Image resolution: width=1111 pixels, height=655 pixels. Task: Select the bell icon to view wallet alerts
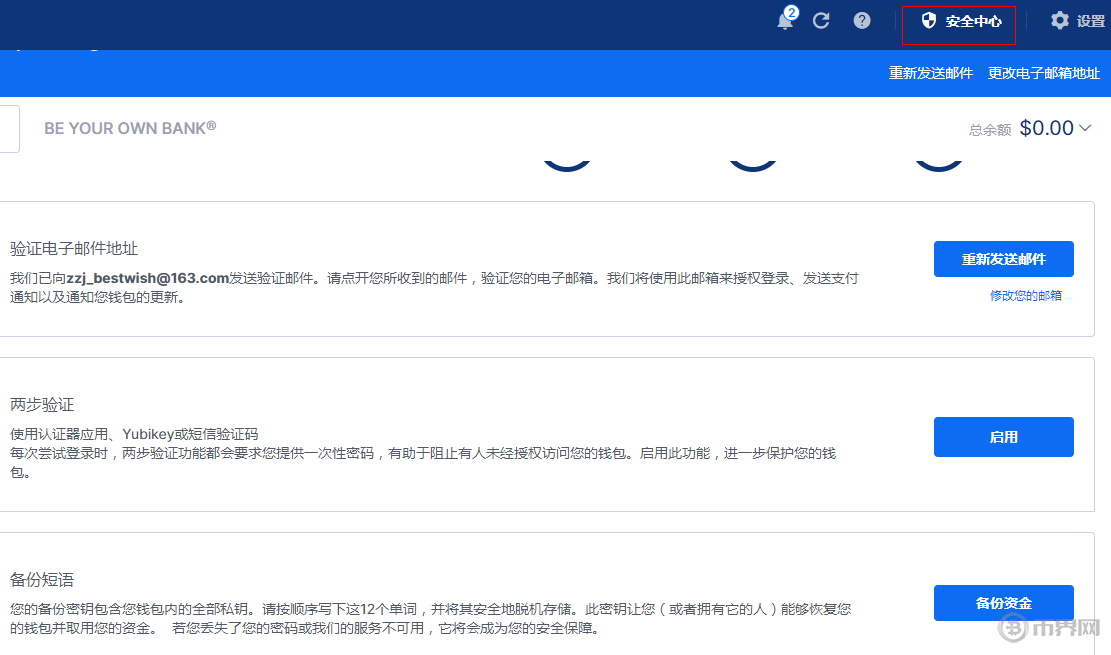(x=785, y=20)
